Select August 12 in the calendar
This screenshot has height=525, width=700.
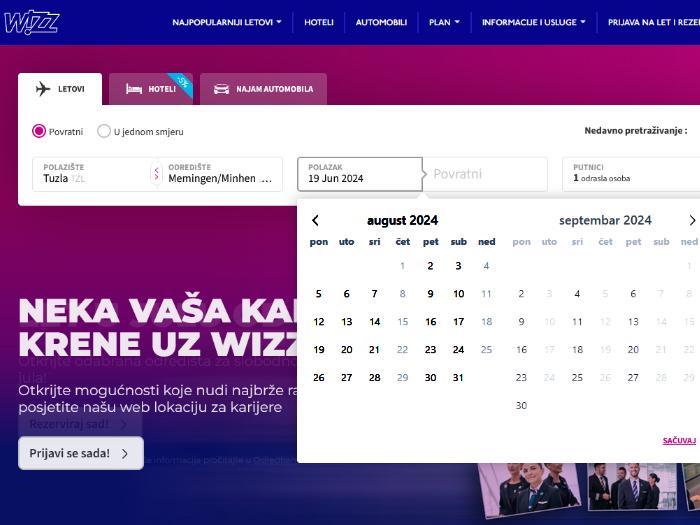point(319,322)
